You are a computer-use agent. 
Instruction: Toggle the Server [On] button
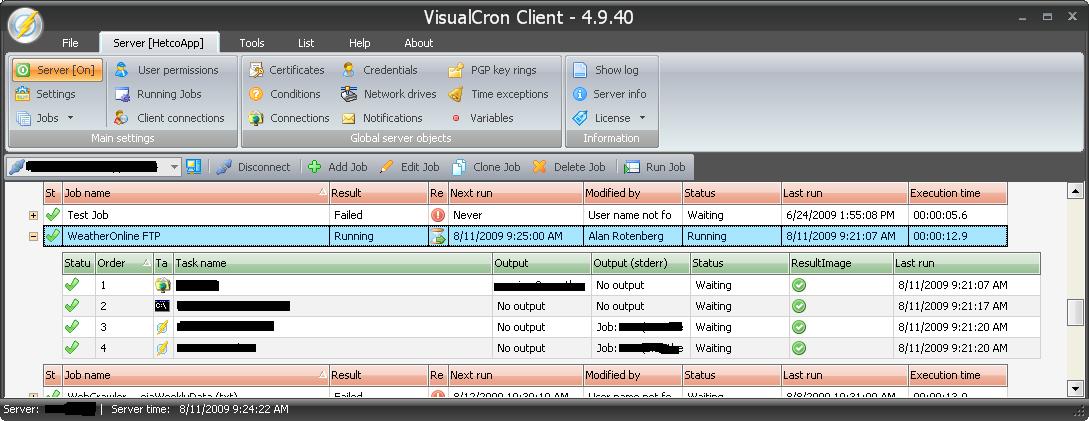(57, 70)
